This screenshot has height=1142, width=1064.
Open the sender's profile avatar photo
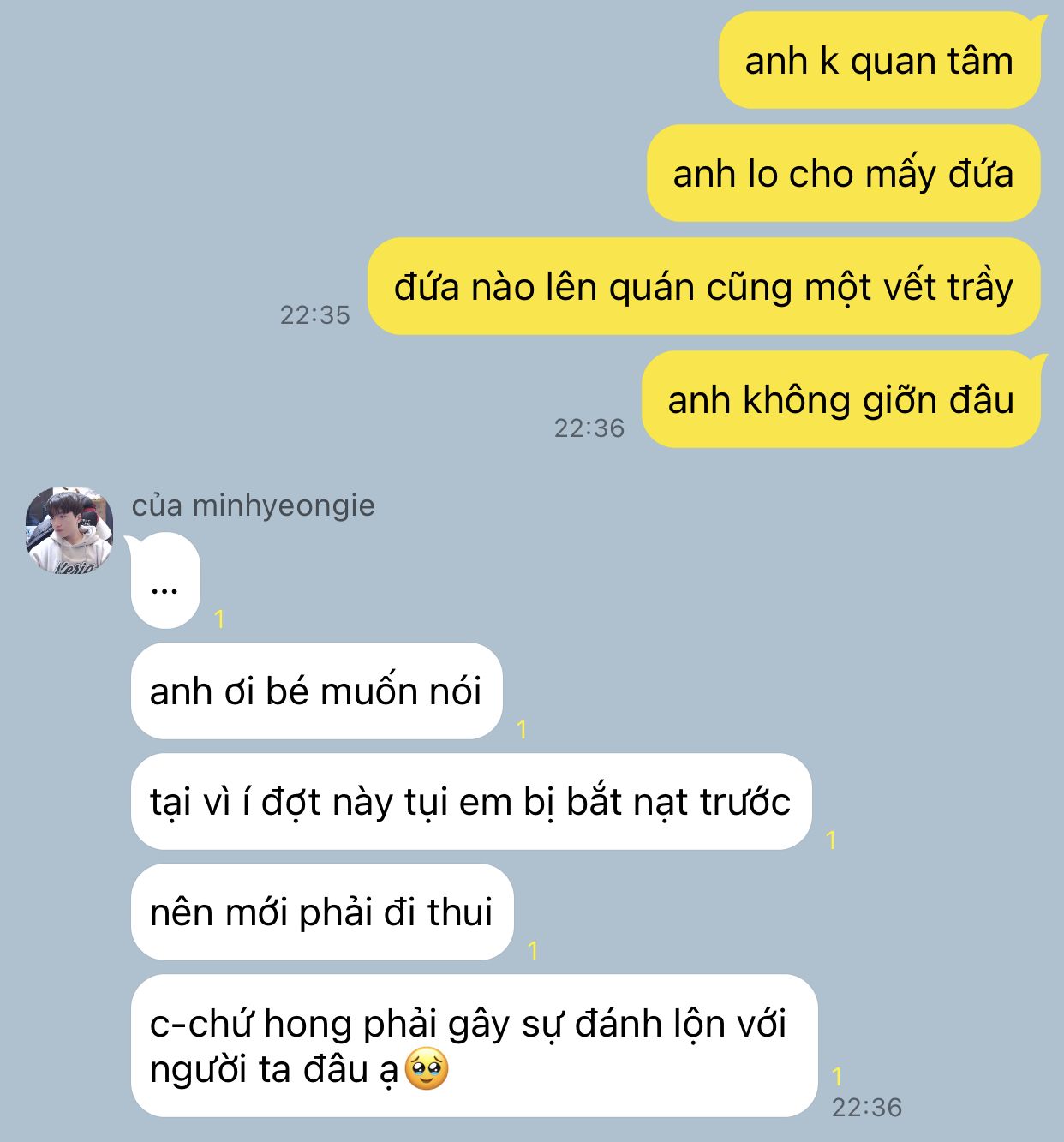tap(69, 530)
